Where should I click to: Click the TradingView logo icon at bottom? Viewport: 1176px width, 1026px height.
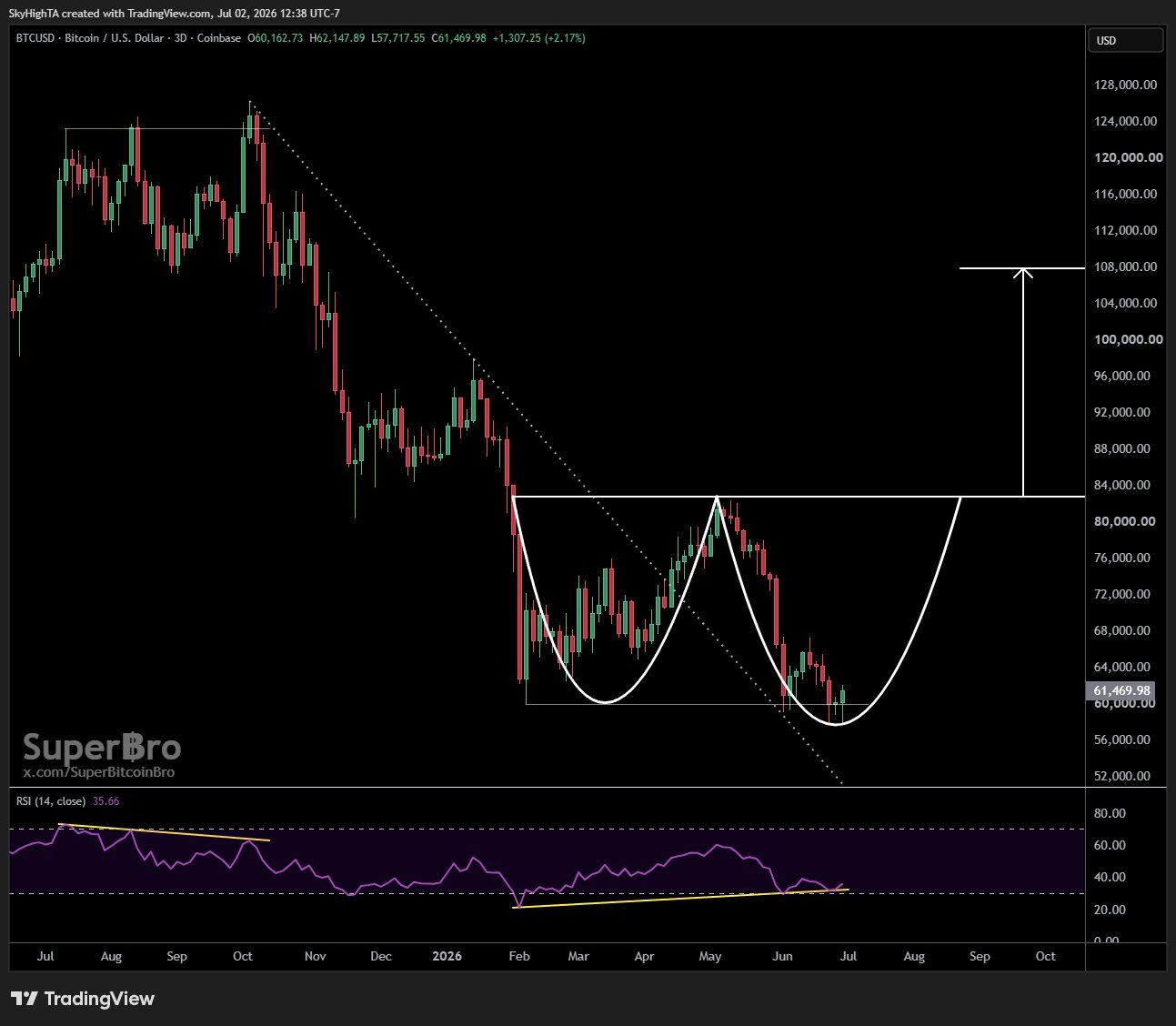(x=24, y=999)
